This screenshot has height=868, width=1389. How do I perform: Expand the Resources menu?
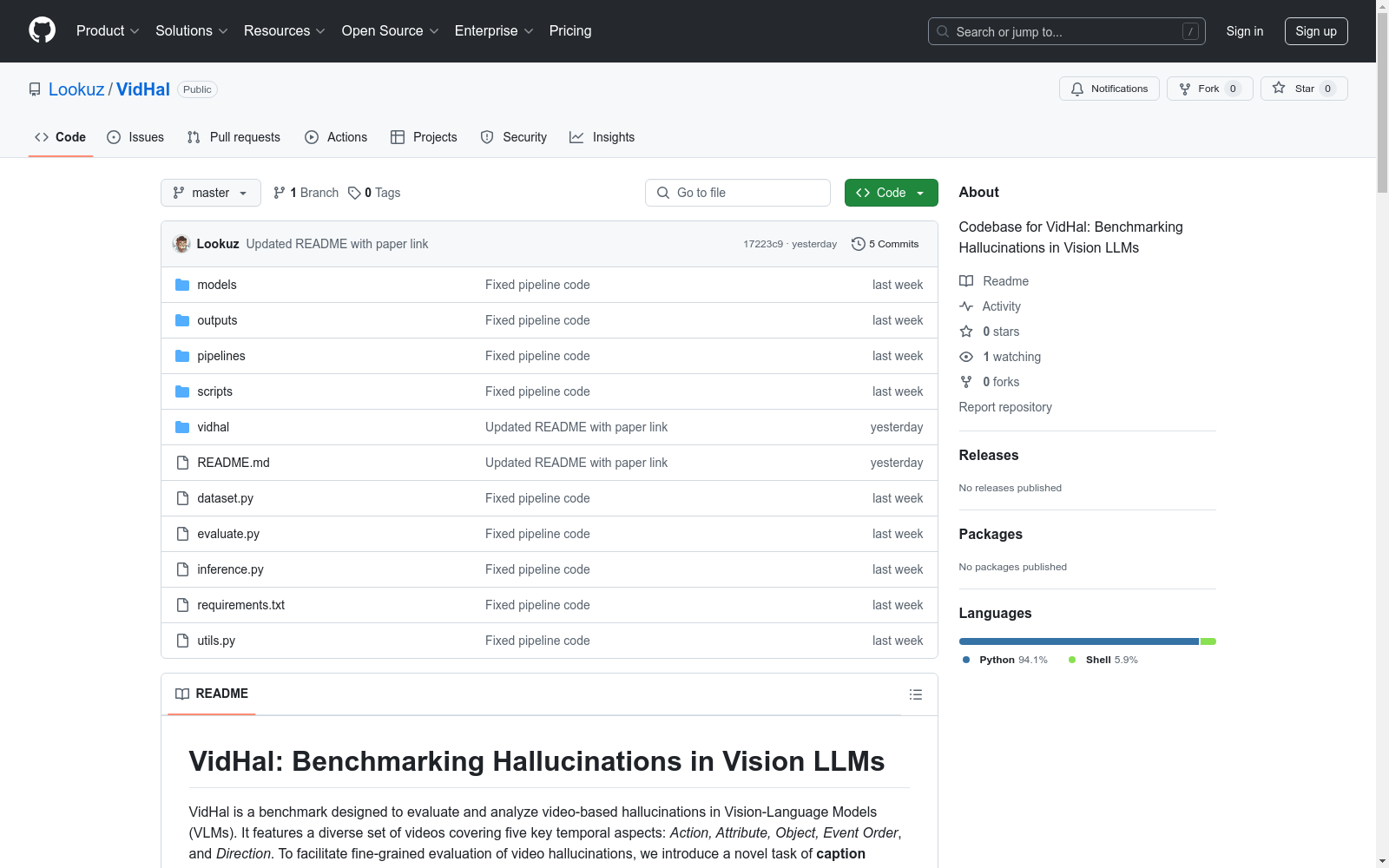pos(285,30)
